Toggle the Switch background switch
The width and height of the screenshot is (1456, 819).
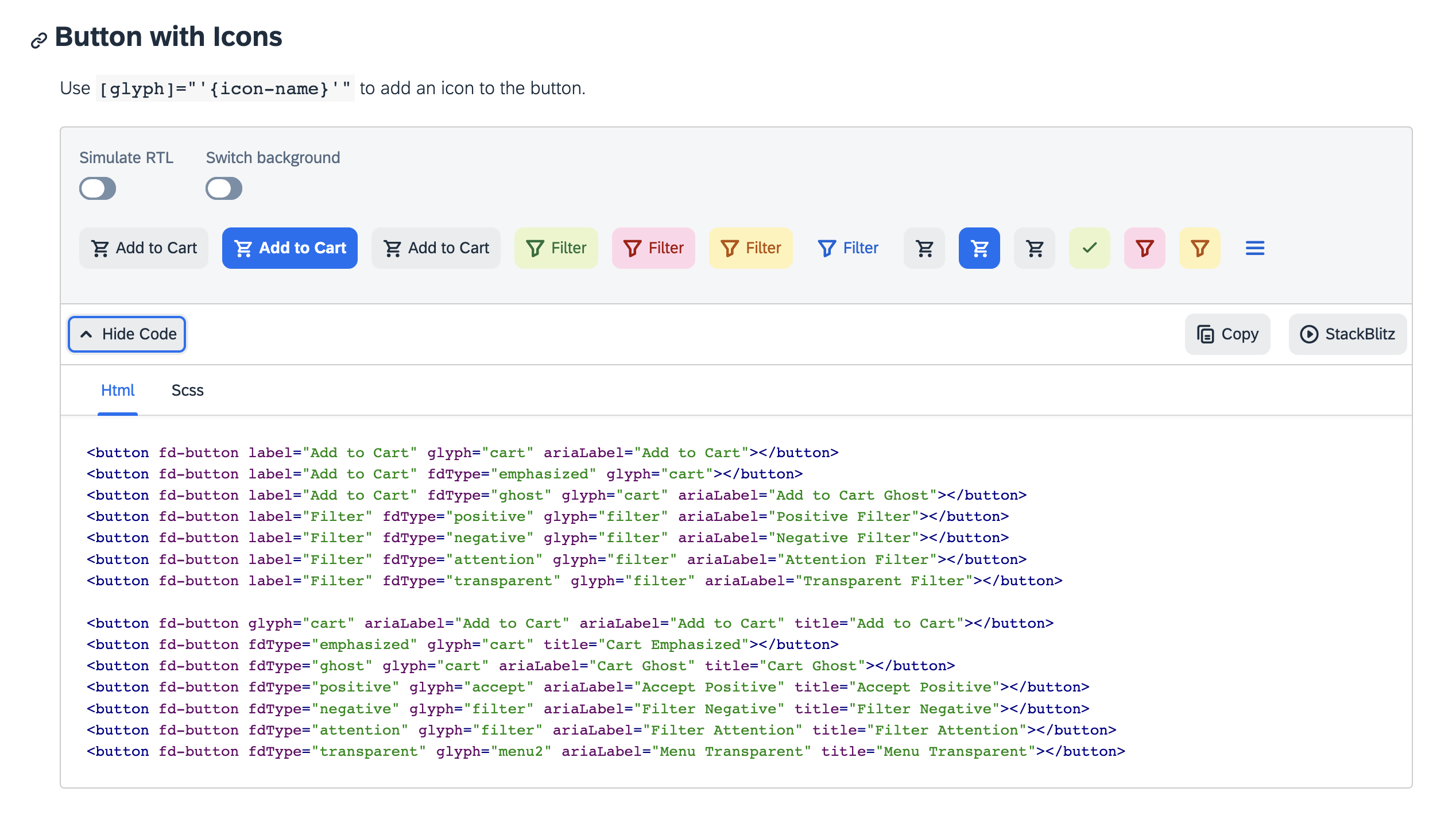pyautogui.click(x=224, y=188)
